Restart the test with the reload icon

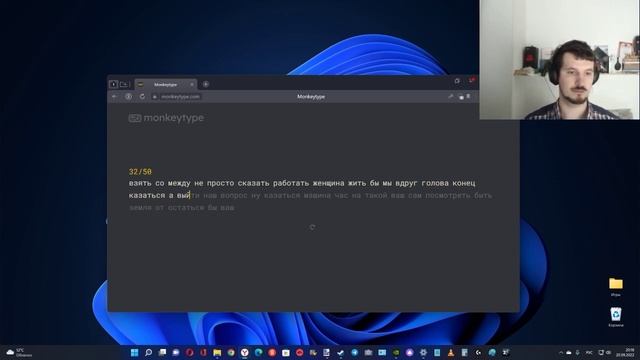tap(312, 227)
